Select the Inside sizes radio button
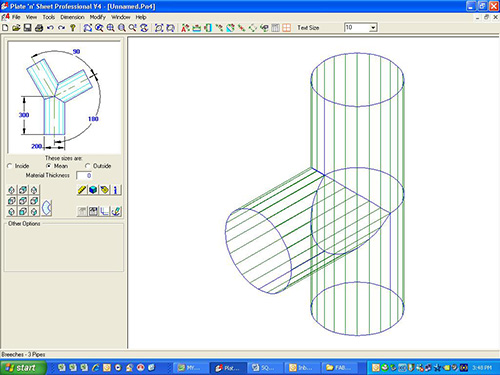500x375 pixels. [x=9, y=166]
